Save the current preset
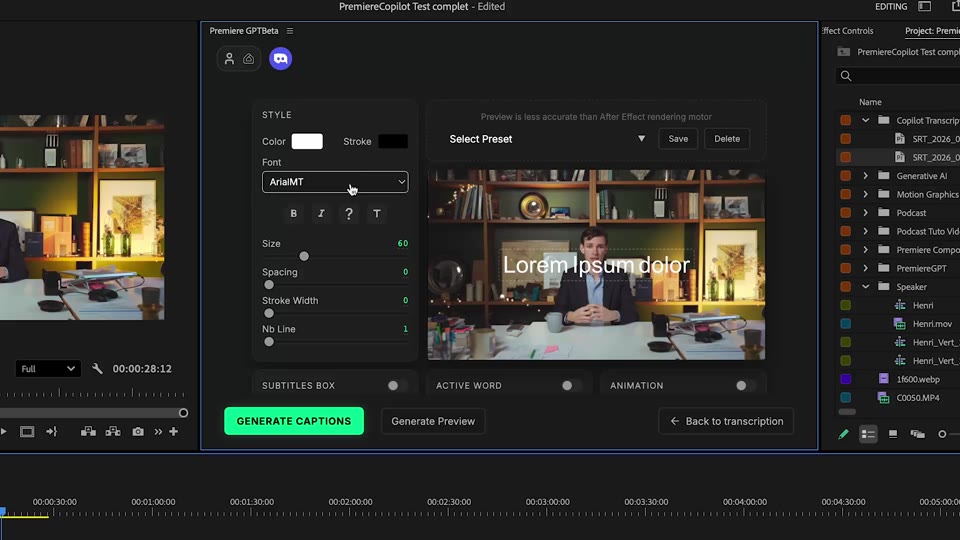Screen dimensions: 960x540 click(x=678, y=139)
